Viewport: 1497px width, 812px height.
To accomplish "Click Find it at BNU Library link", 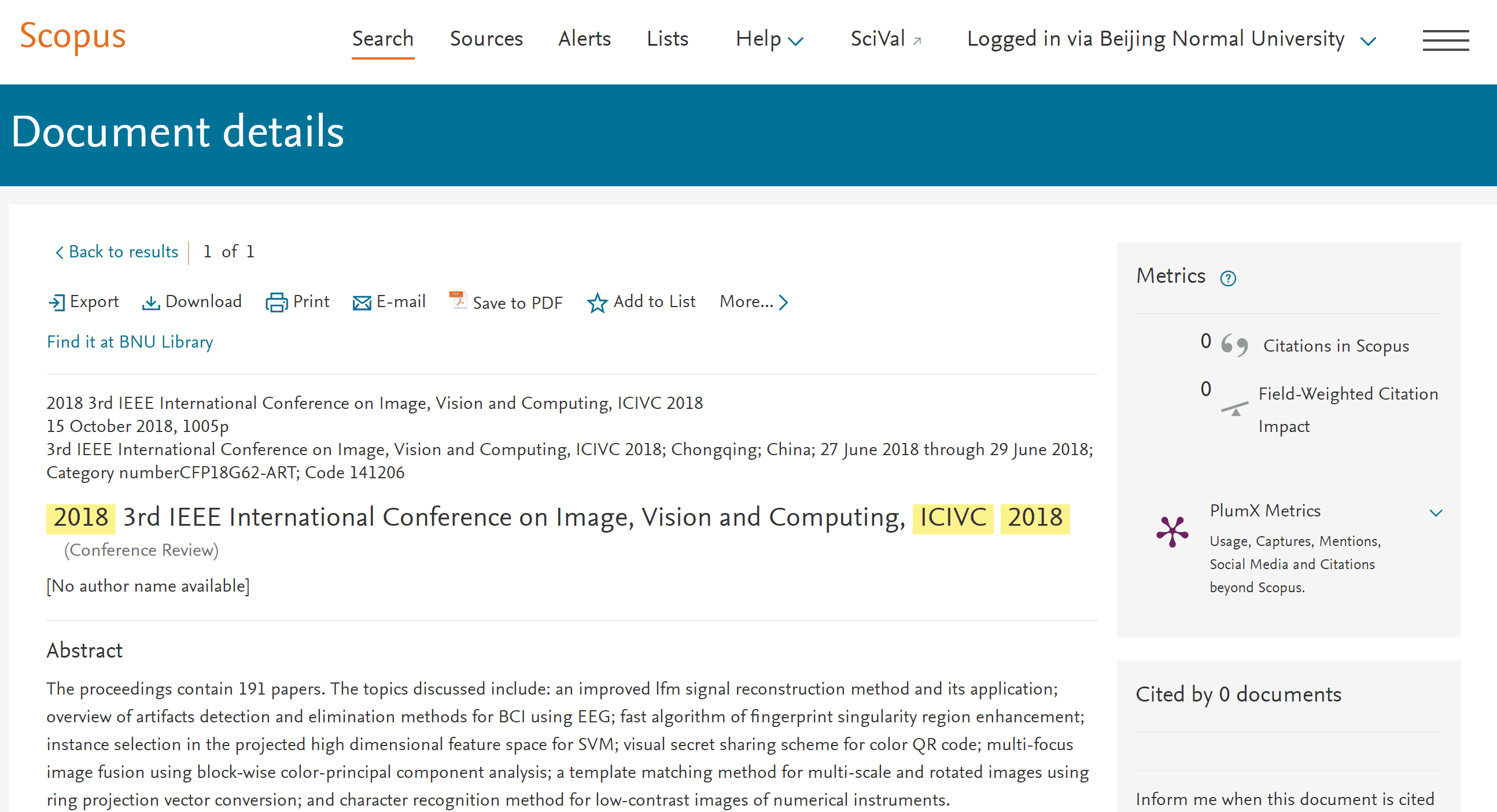I will pos(130,342).
